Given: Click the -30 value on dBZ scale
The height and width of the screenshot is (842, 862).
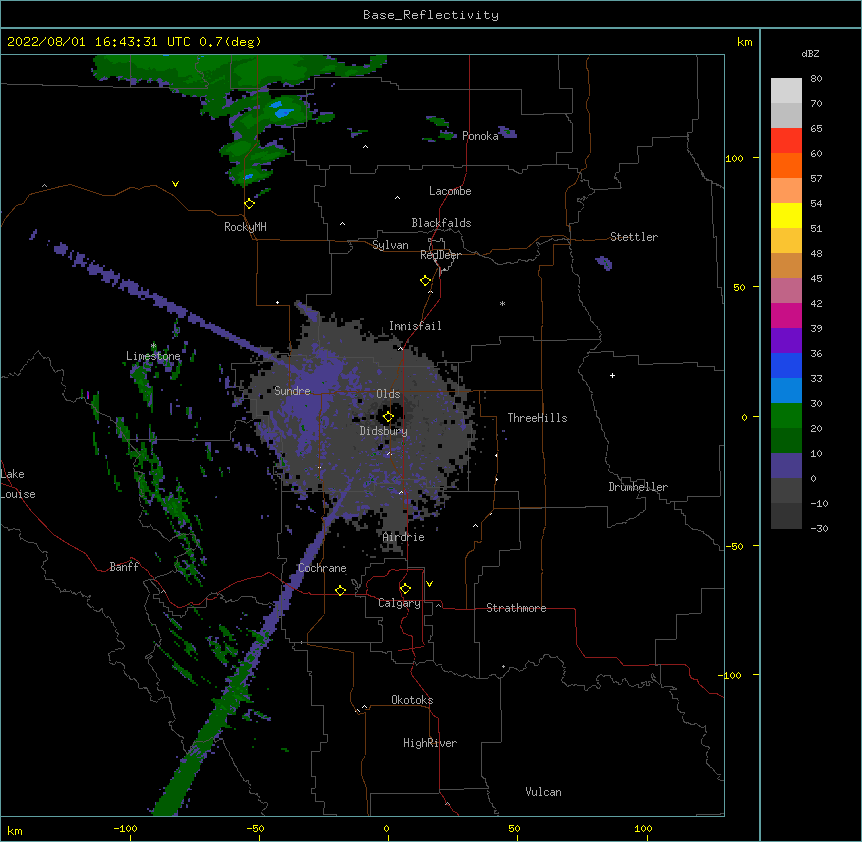Looking at the screenshot, I should coord(819,528).
